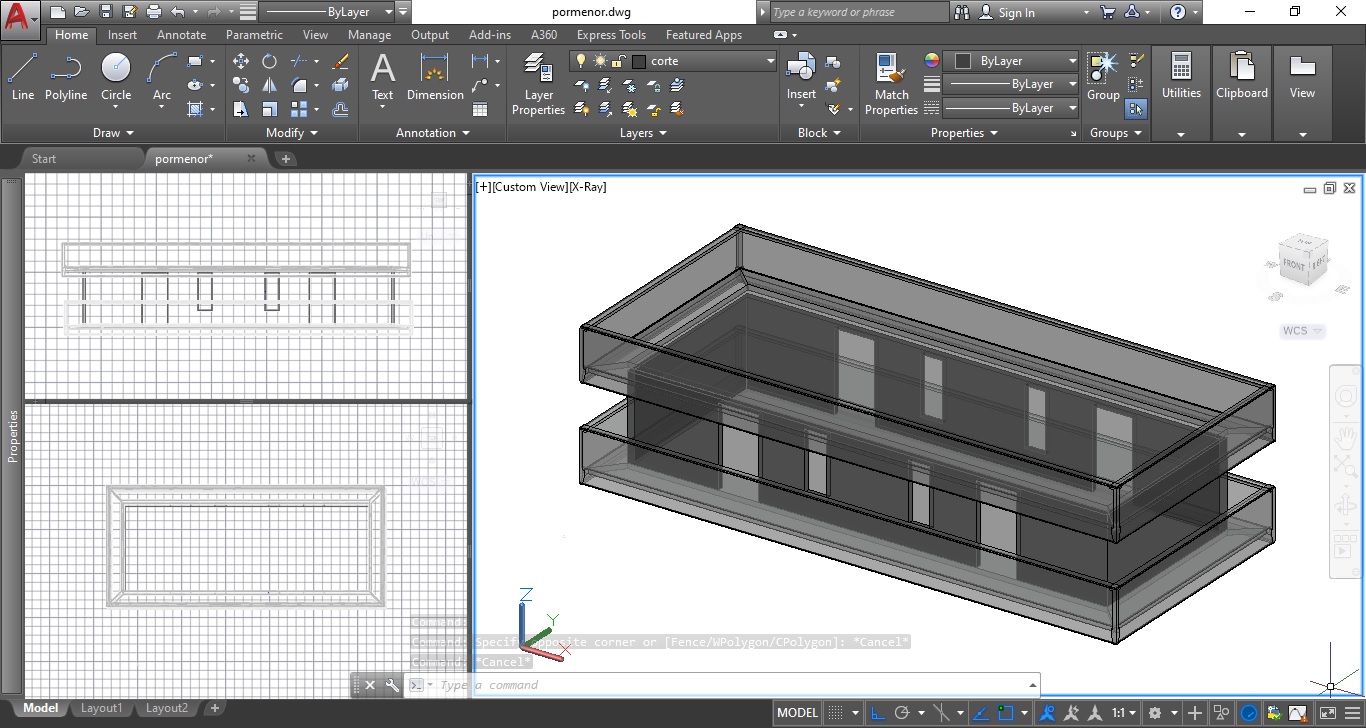Switch to the Annotate ribbon tab

pos(181,35)
